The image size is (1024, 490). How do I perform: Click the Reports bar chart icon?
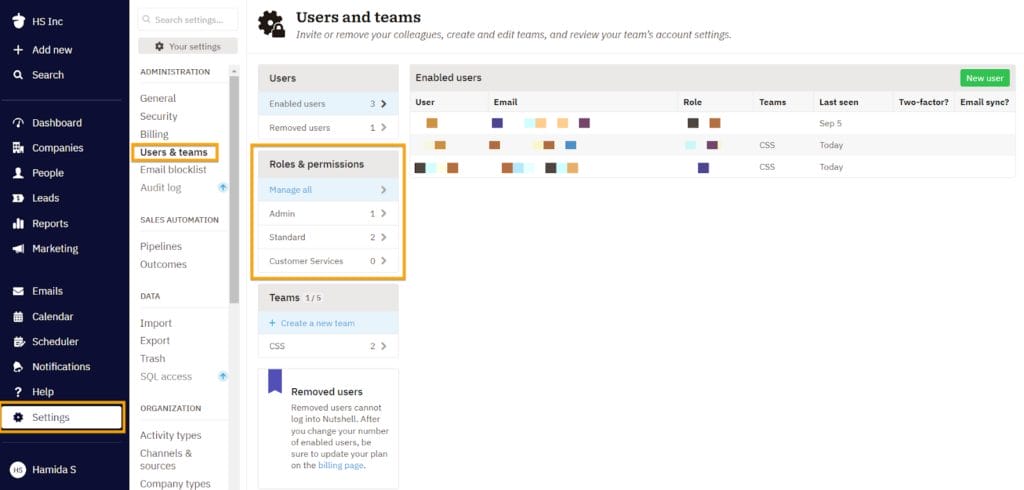[x=18, y=224]
